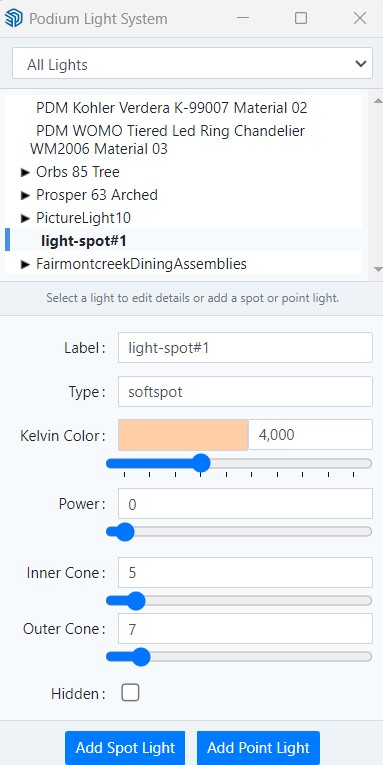This screenshot has height=765, width=383.
Task: Click the Add Point Light button
Action: click(x=258, y=747)
